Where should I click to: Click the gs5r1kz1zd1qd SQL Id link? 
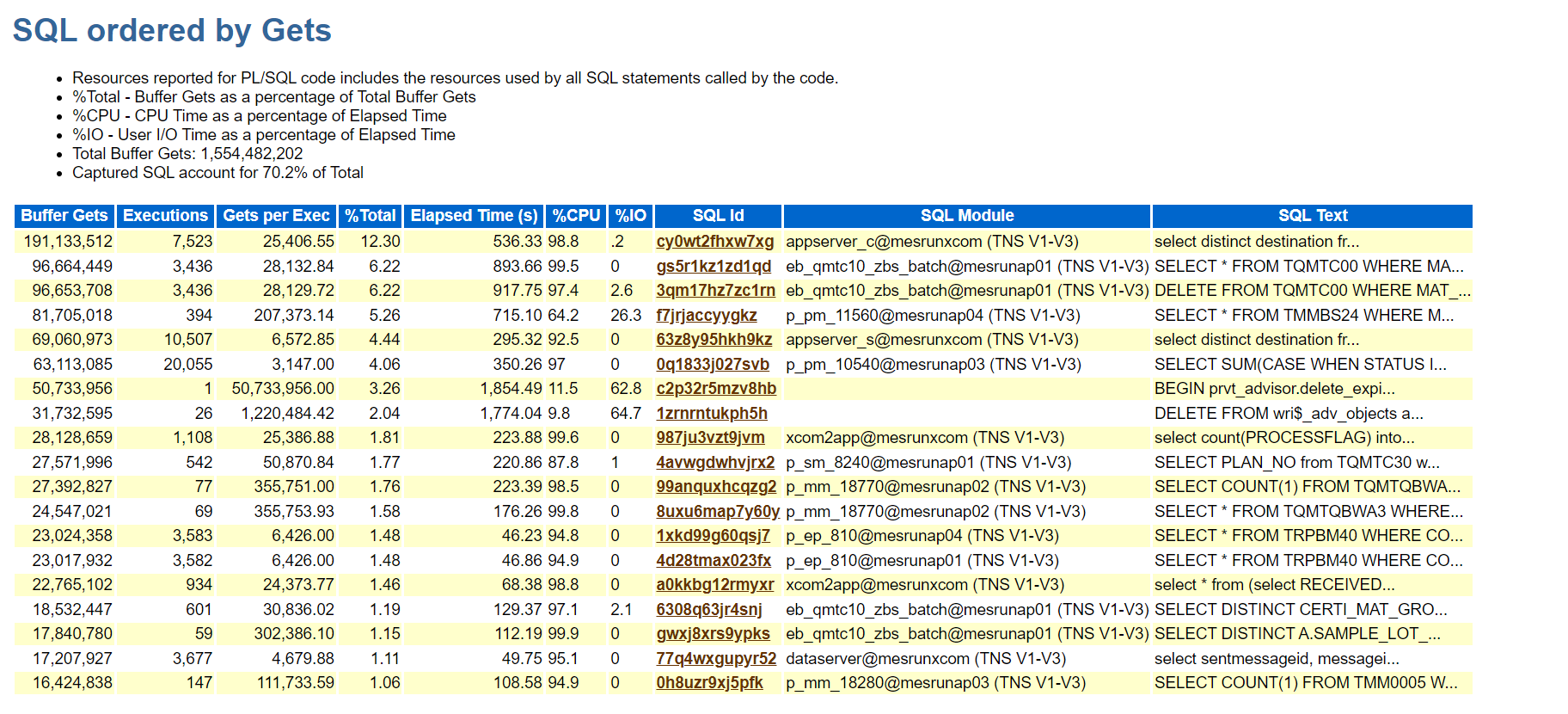[x=713, y=267]
